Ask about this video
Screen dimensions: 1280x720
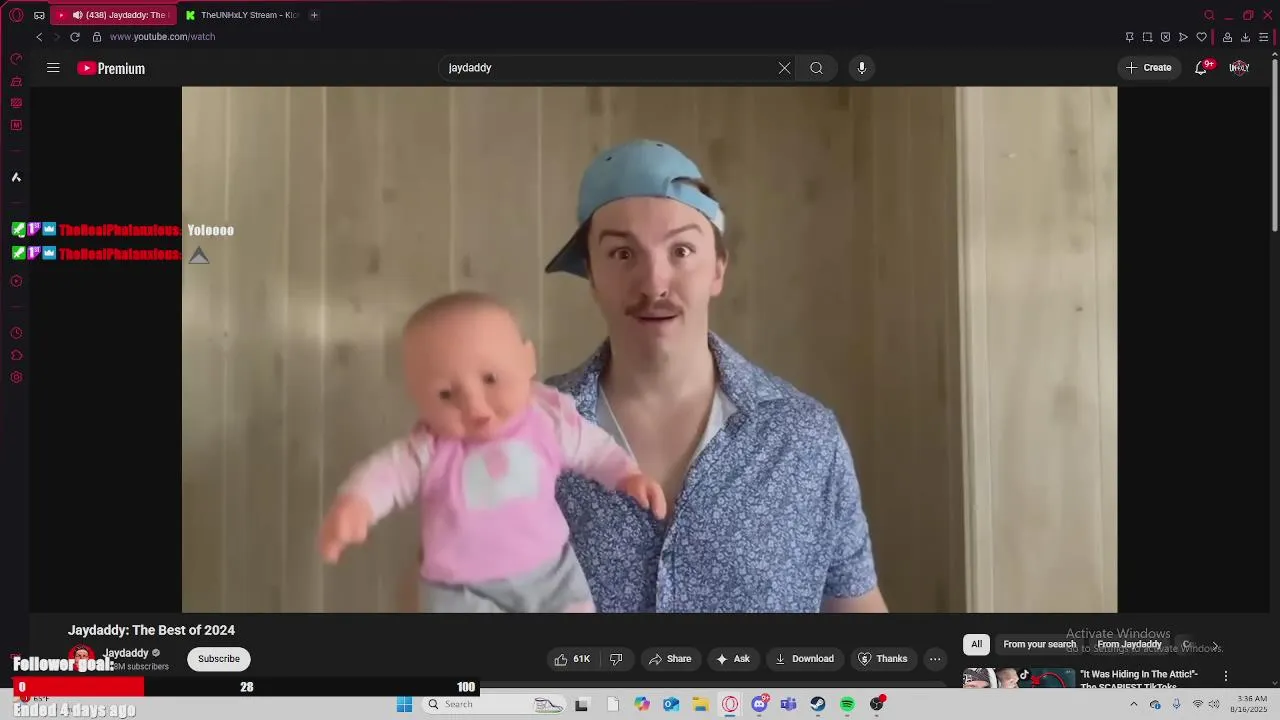732,659
